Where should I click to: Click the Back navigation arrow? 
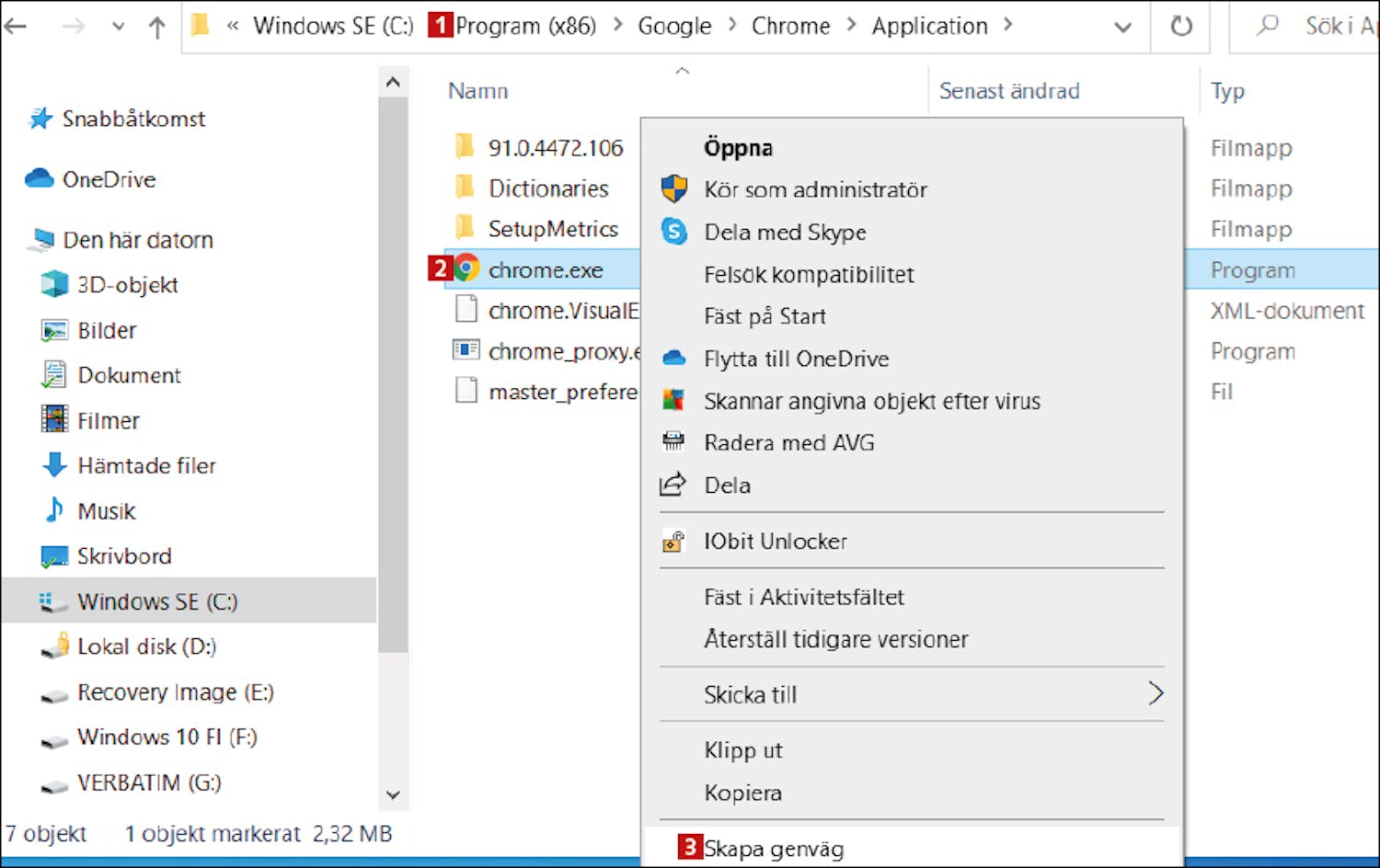16,27
